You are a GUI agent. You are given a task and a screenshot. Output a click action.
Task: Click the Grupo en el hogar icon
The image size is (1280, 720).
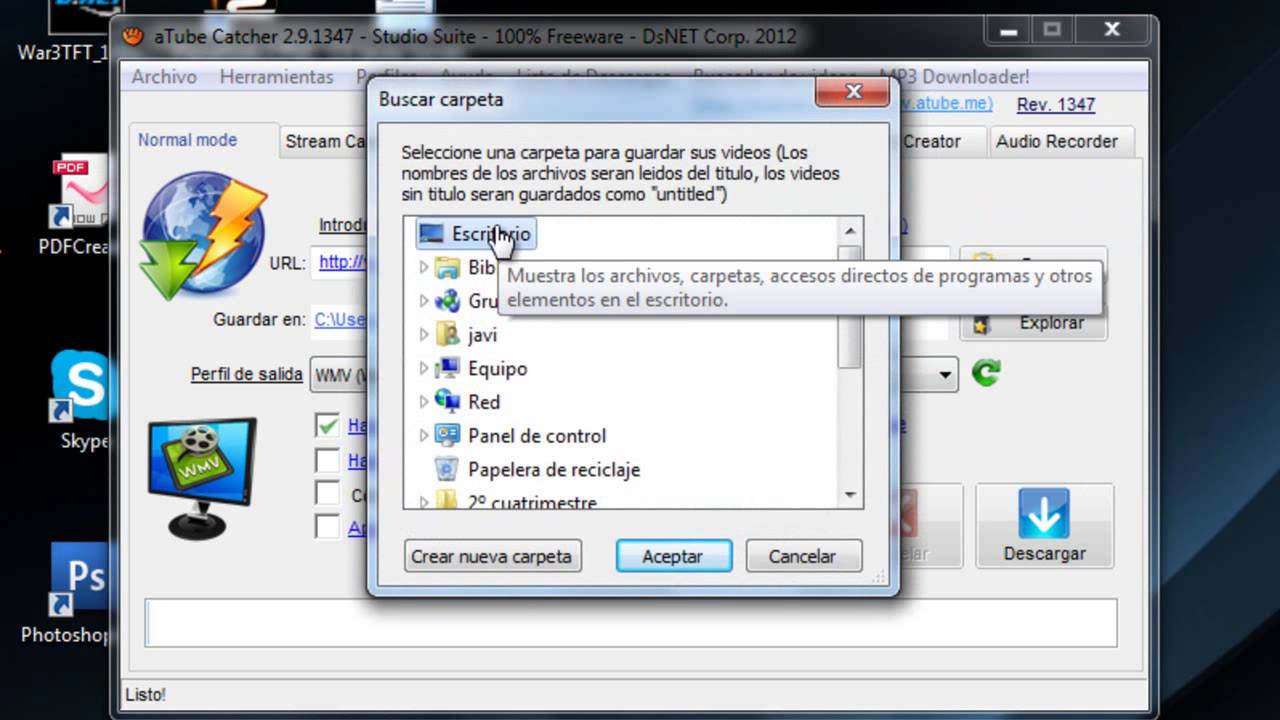coord(448,301)
